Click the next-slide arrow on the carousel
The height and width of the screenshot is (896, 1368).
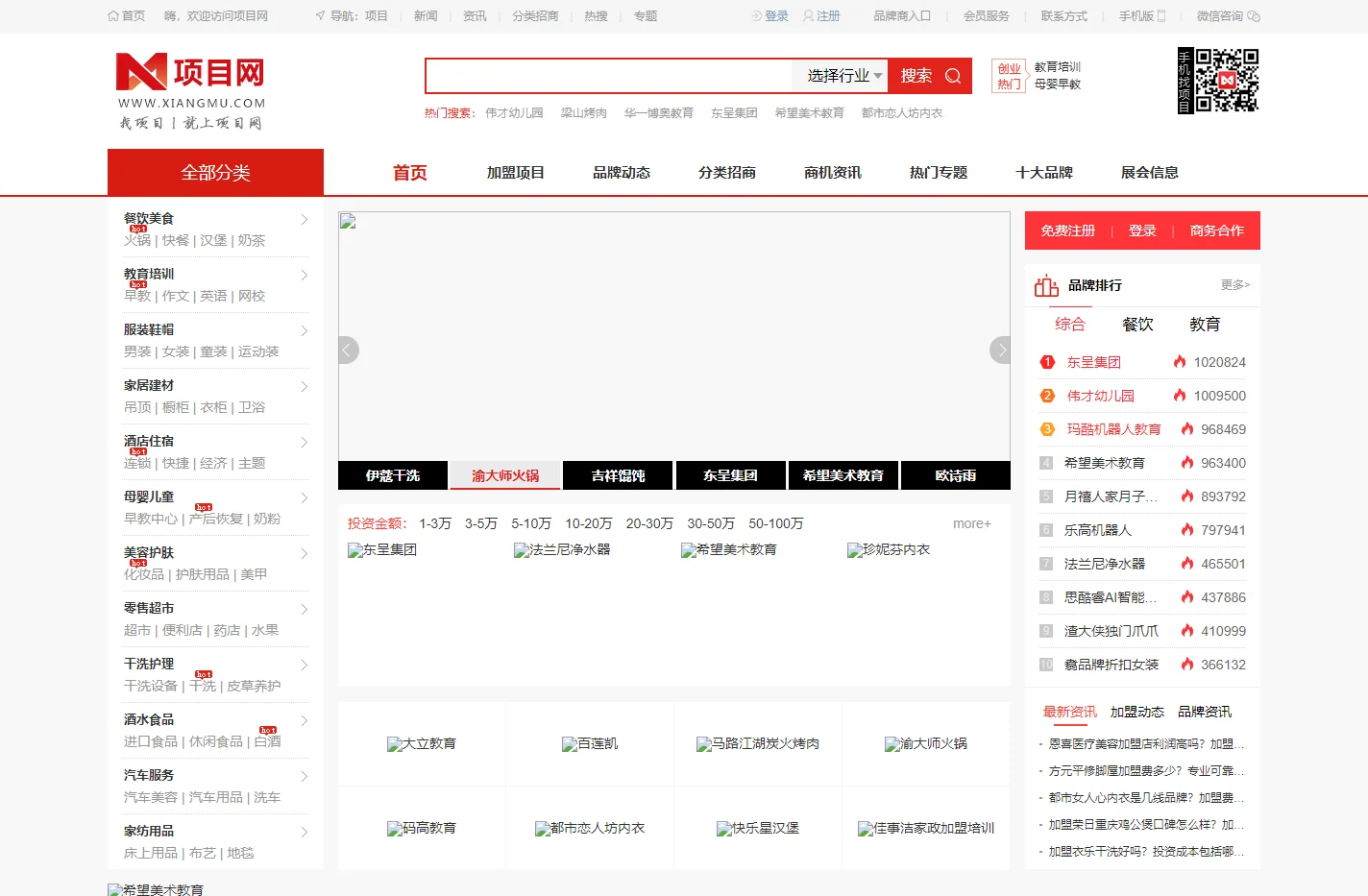click(x=1000, y=350)
